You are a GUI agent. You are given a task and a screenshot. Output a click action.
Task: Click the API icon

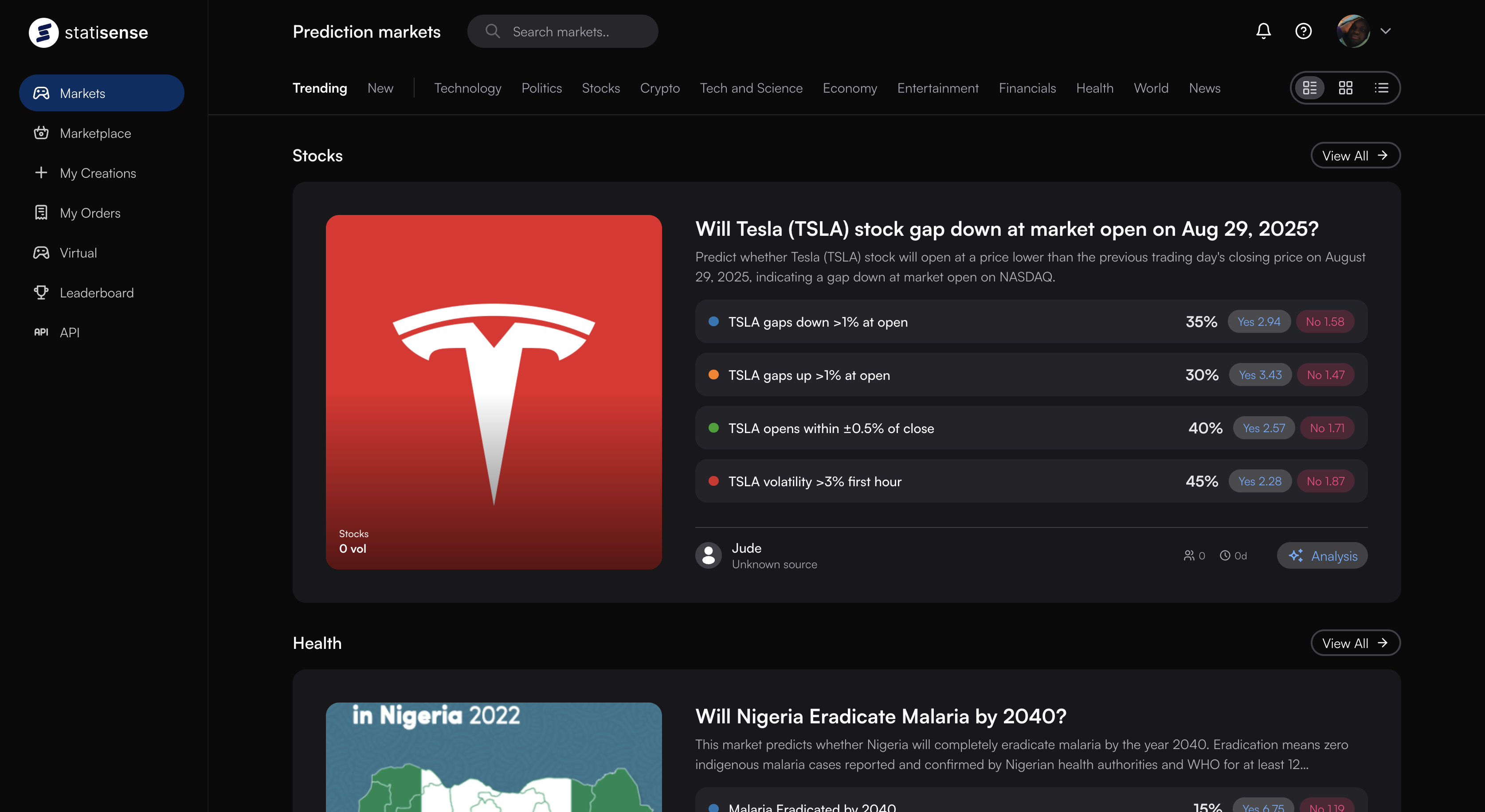(x=41, y=332)
